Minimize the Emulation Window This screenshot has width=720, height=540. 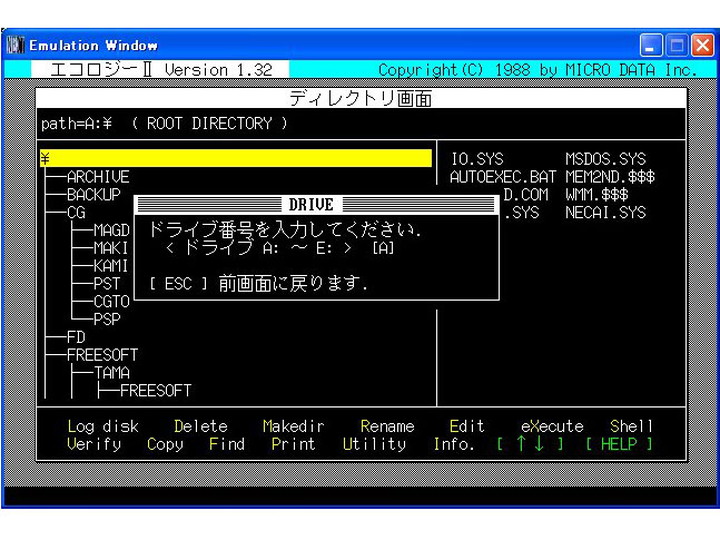coord(651,45)
